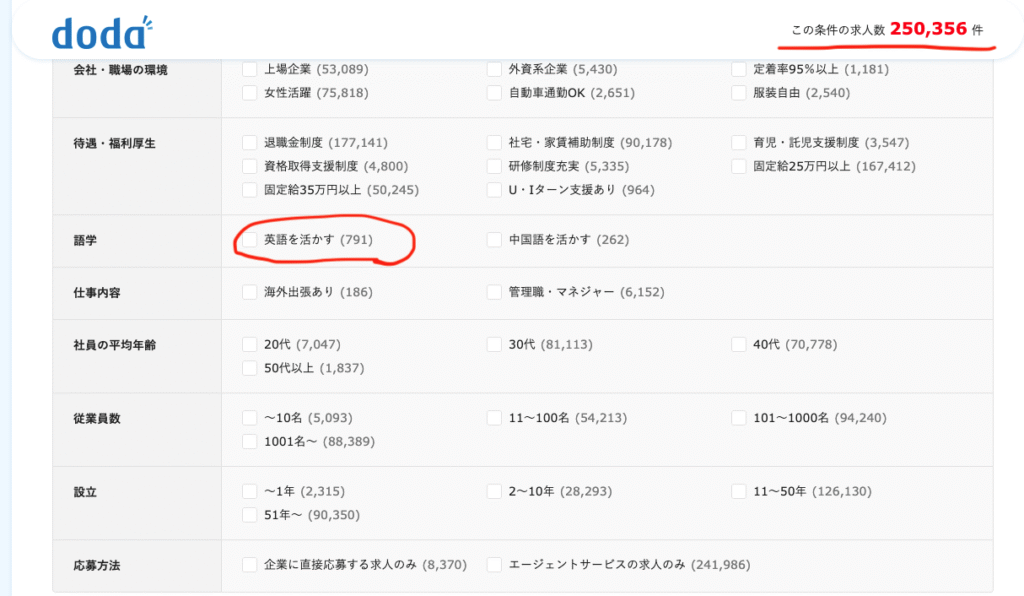This screenshot has width=1024, height=596.
Task: Click the 250,356 job count figure
Action: 928,29
